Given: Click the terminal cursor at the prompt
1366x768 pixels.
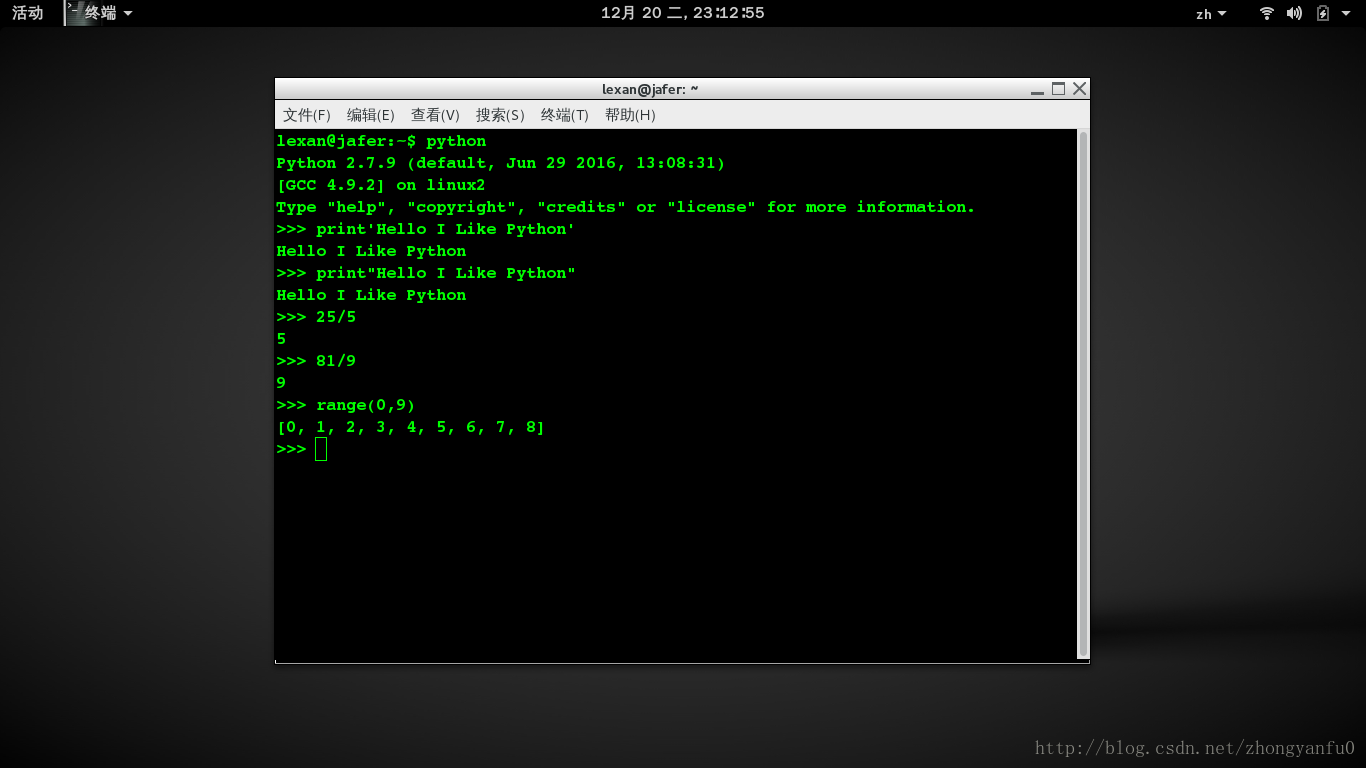Looking at the screenshot, I should point(321,449).
